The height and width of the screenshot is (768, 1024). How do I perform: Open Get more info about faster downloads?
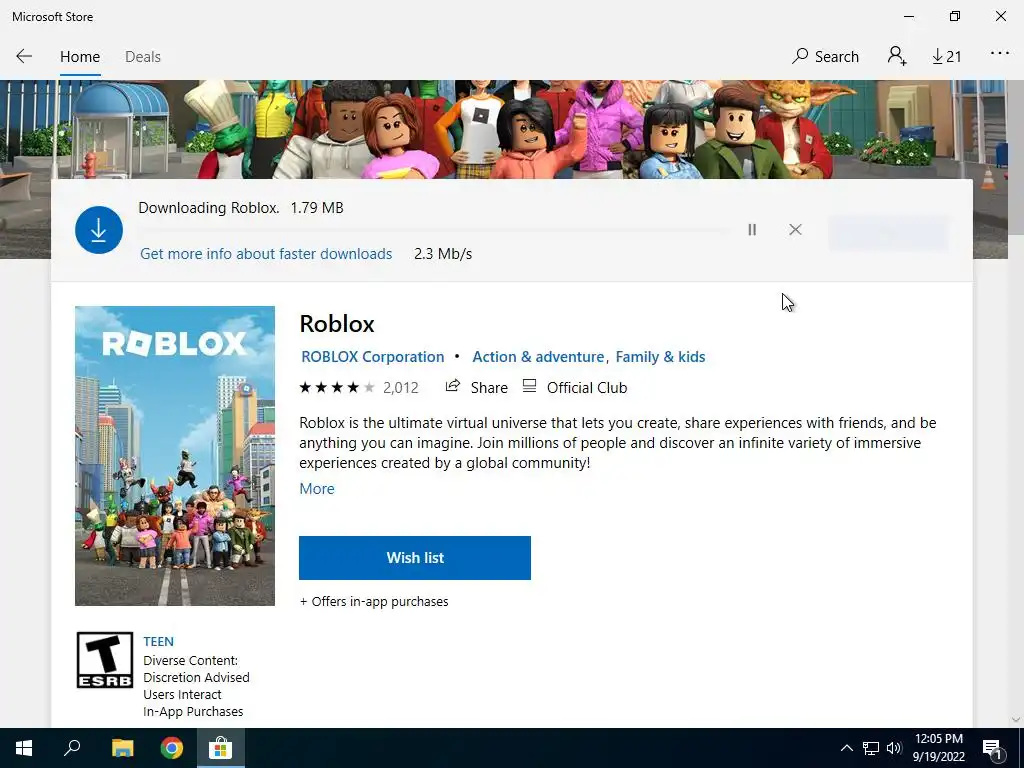click(x=266, y=254)
